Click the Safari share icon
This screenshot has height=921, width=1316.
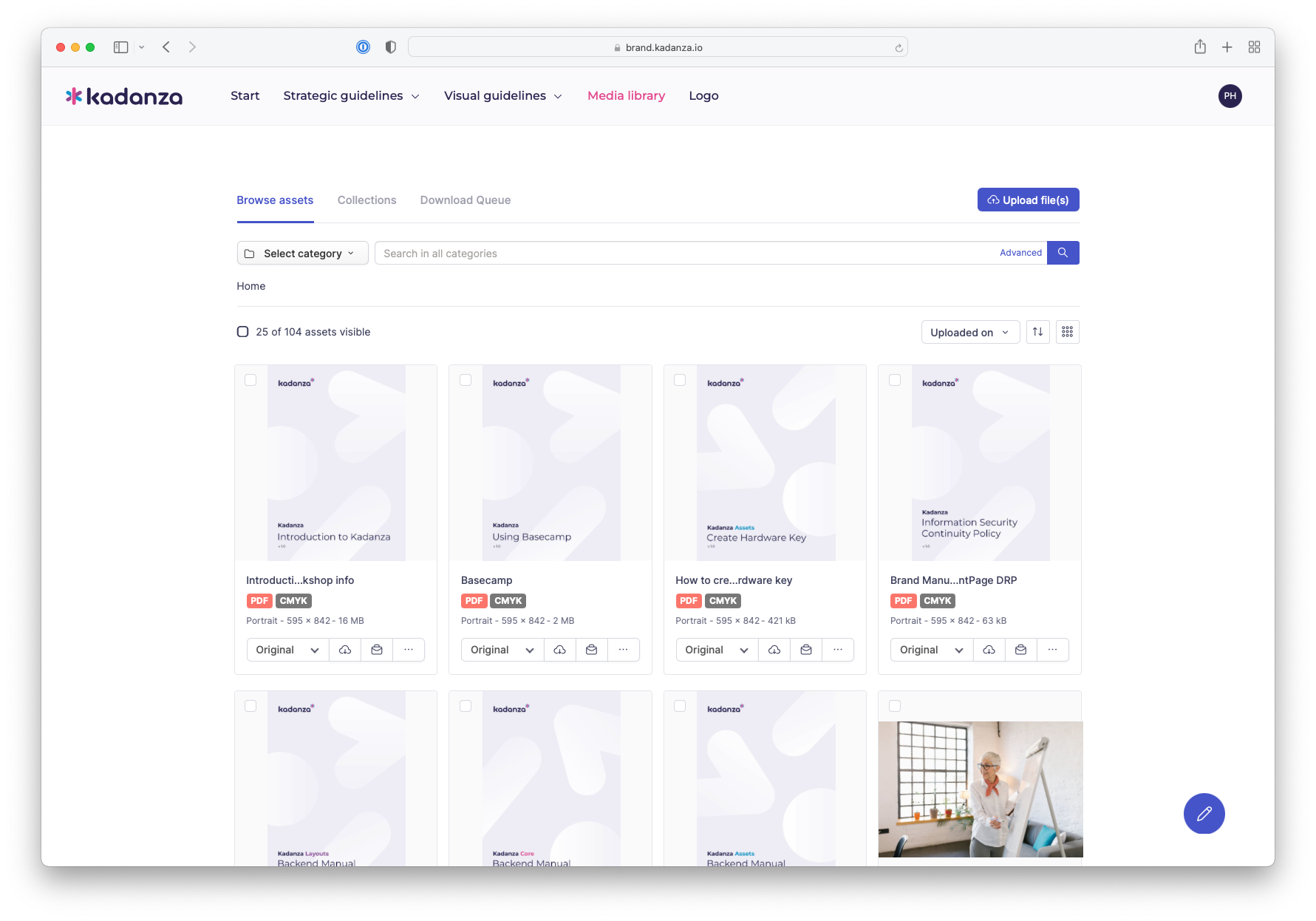click(1200, 47)
